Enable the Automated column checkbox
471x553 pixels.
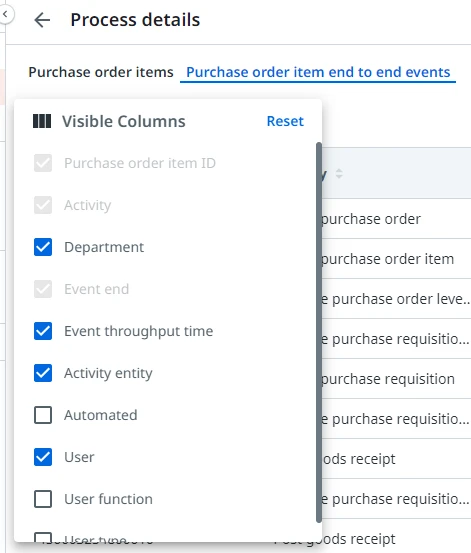point(43,415)
